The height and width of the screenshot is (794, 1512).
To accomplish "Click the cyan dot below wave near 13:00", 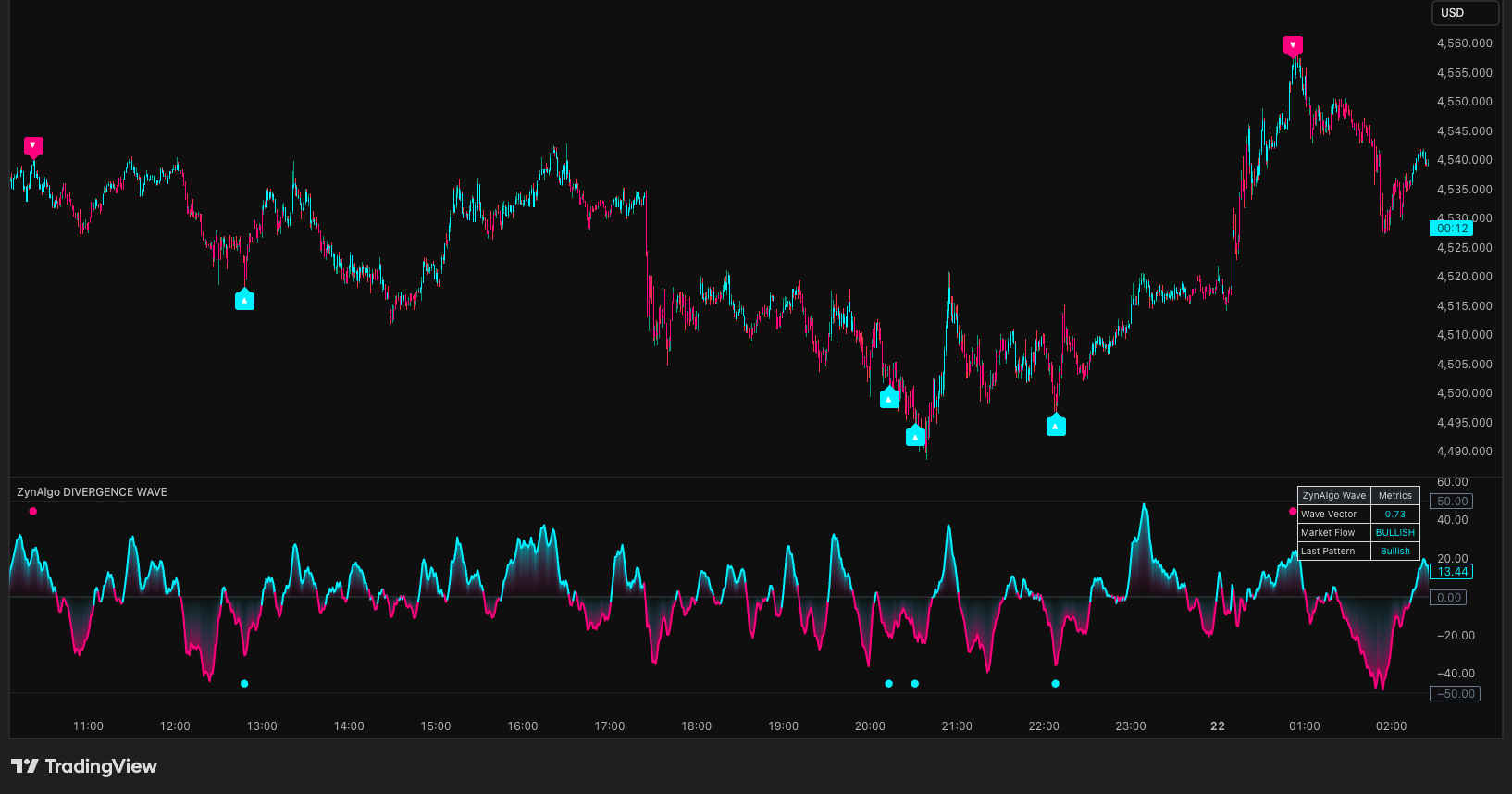I will pos(244,684).
